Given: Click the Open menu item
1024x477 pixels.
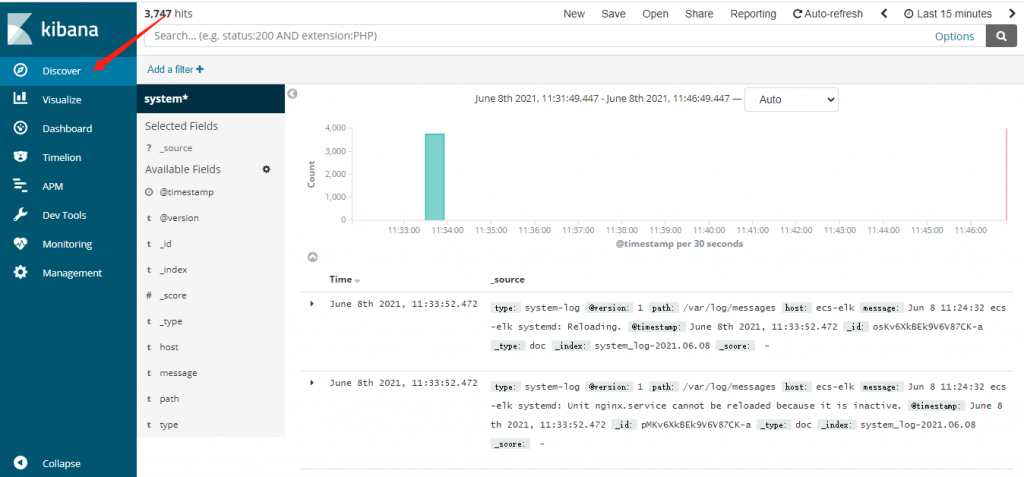Looking at the screenshot, I should (655, 14).
